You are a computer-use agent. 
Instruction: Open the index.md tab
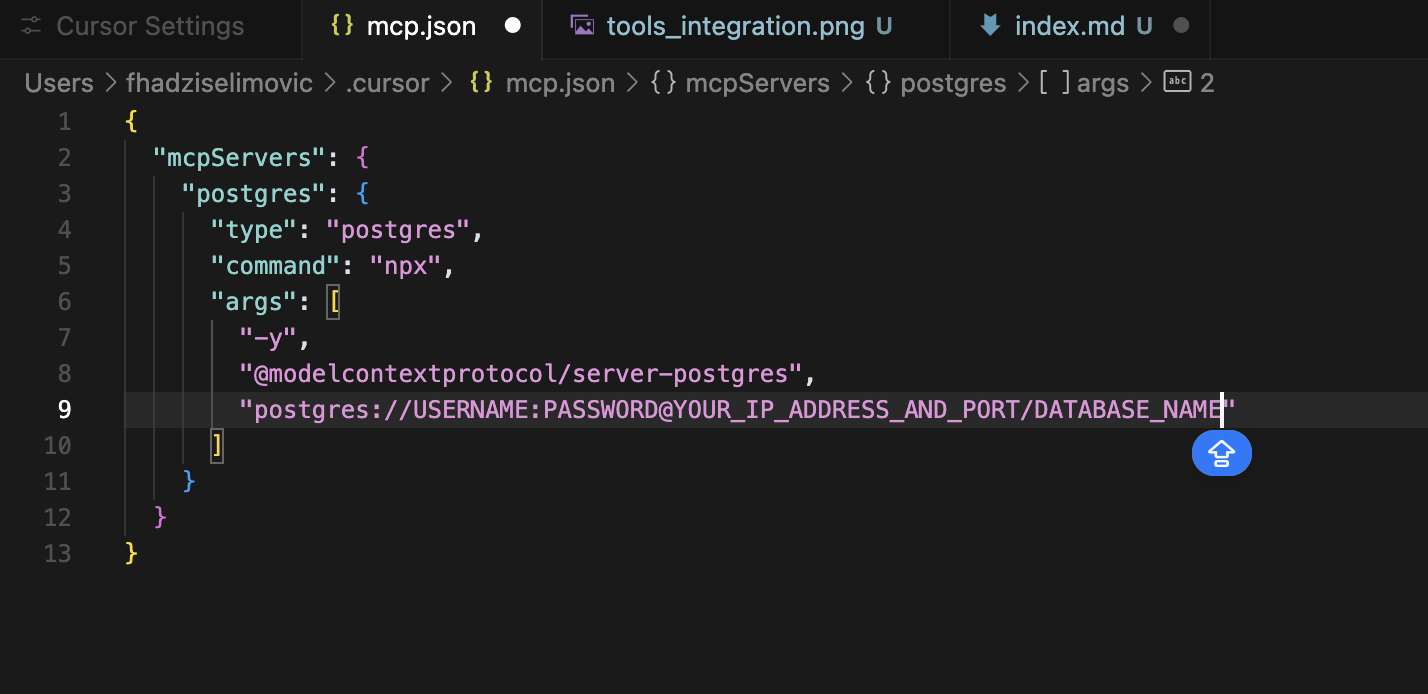[x=1079, y=26]
